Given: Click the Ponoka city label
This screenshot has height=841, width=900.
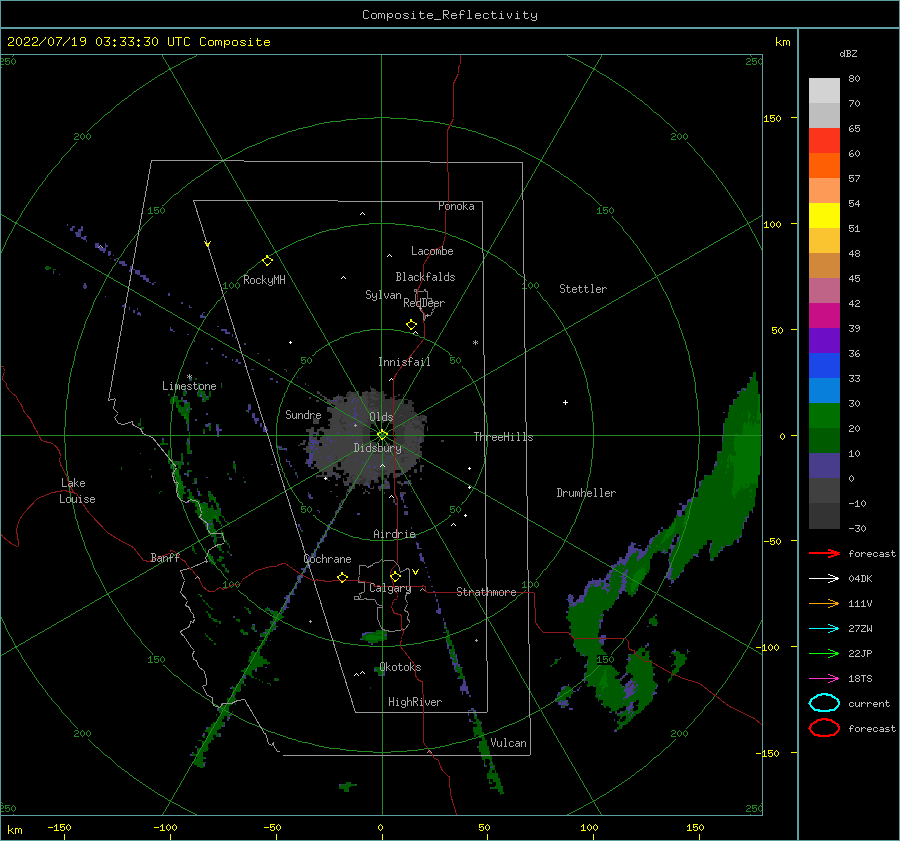Looking at the screenshot, I should 456,206.
